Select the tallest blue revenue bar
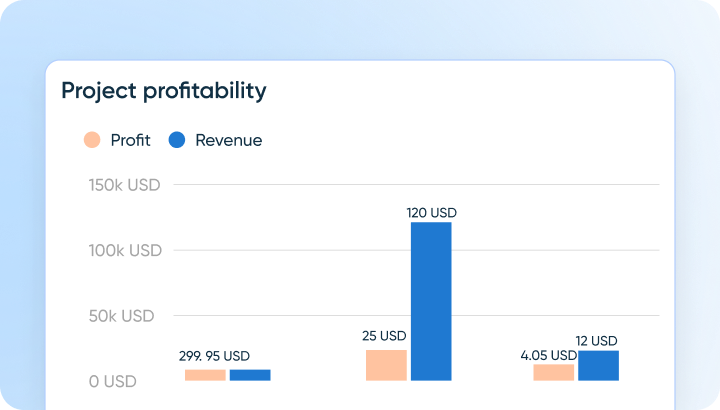720x410 pixels. point(431,300)
